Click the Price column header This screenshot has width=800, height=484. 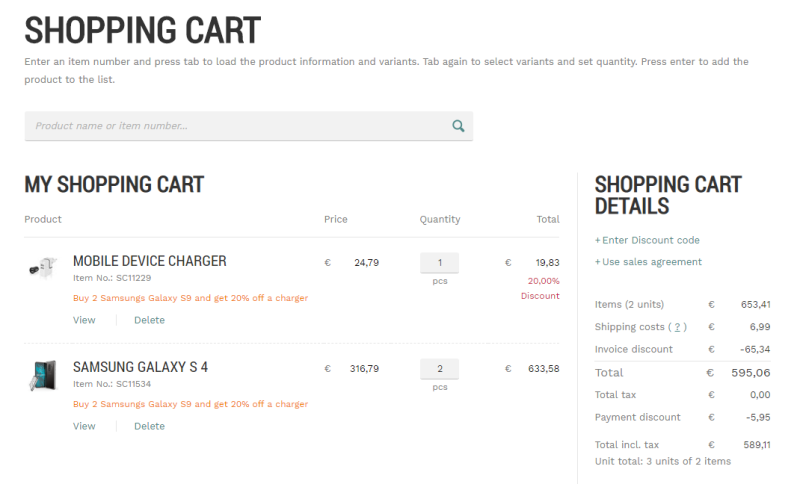336,219
